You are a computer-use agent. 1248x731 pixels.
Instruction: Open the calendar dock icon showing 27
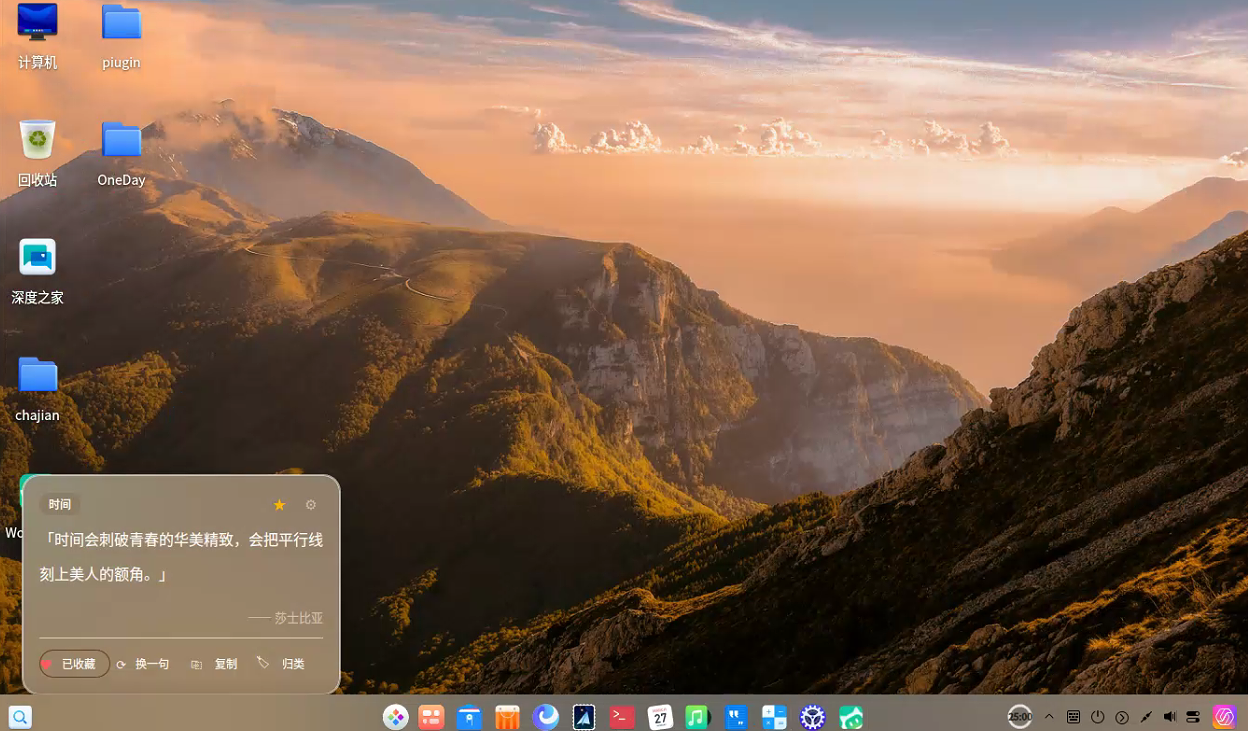click(x=660, y=717)
